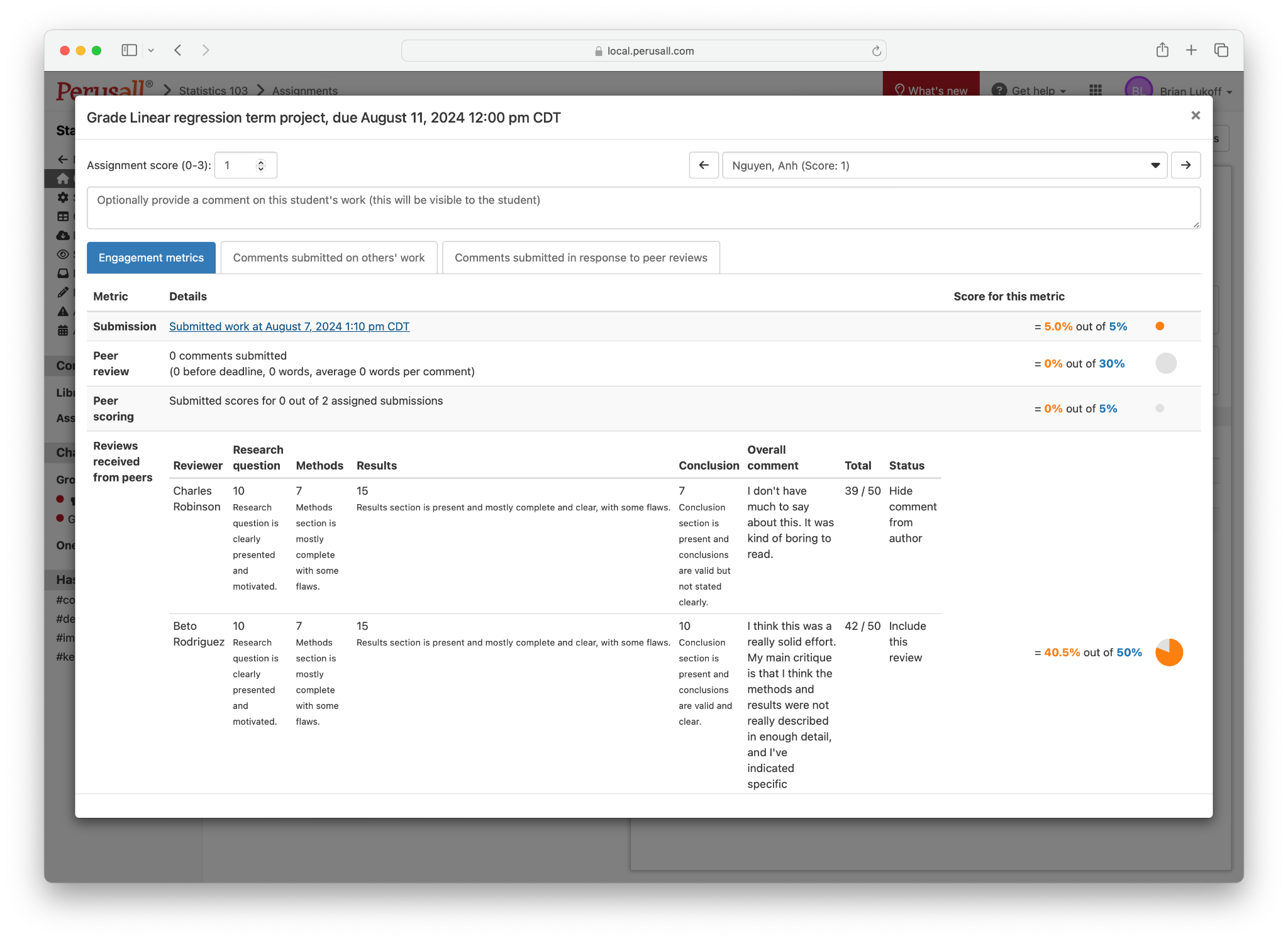
Task: Toggle Include this review for Beto Rodriguez
Action: (907, 642)
